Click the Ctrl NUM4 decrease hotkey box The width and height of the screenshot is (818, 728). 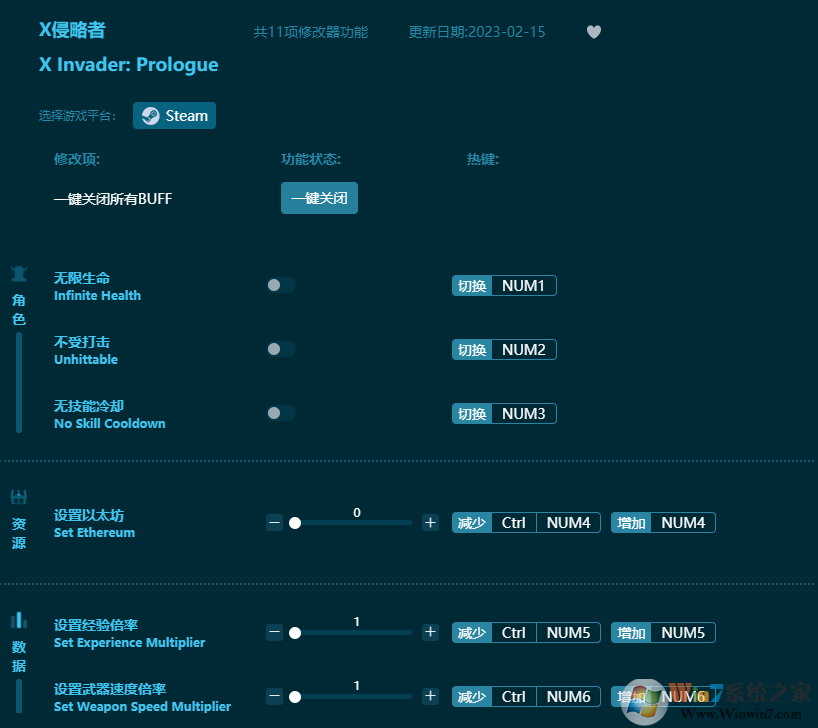[x=546, y=523]
